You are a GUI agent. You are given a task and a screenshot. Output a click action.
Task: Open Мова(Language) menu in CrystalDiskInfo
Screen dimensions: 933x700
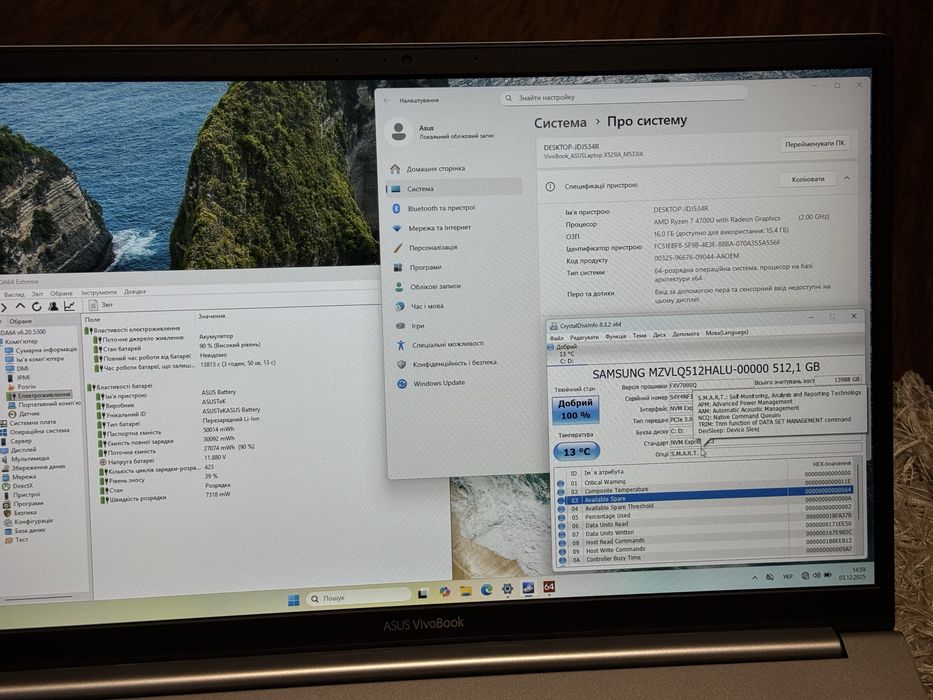[727, 333]
